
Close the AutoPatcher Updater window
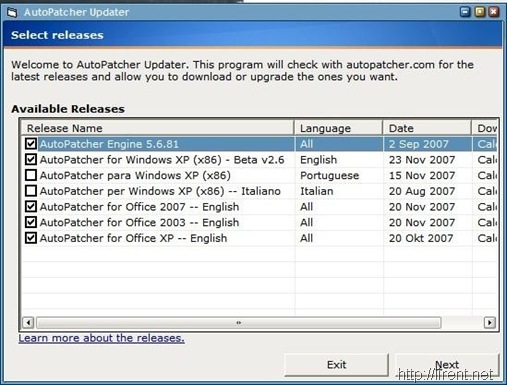point(494,12)
